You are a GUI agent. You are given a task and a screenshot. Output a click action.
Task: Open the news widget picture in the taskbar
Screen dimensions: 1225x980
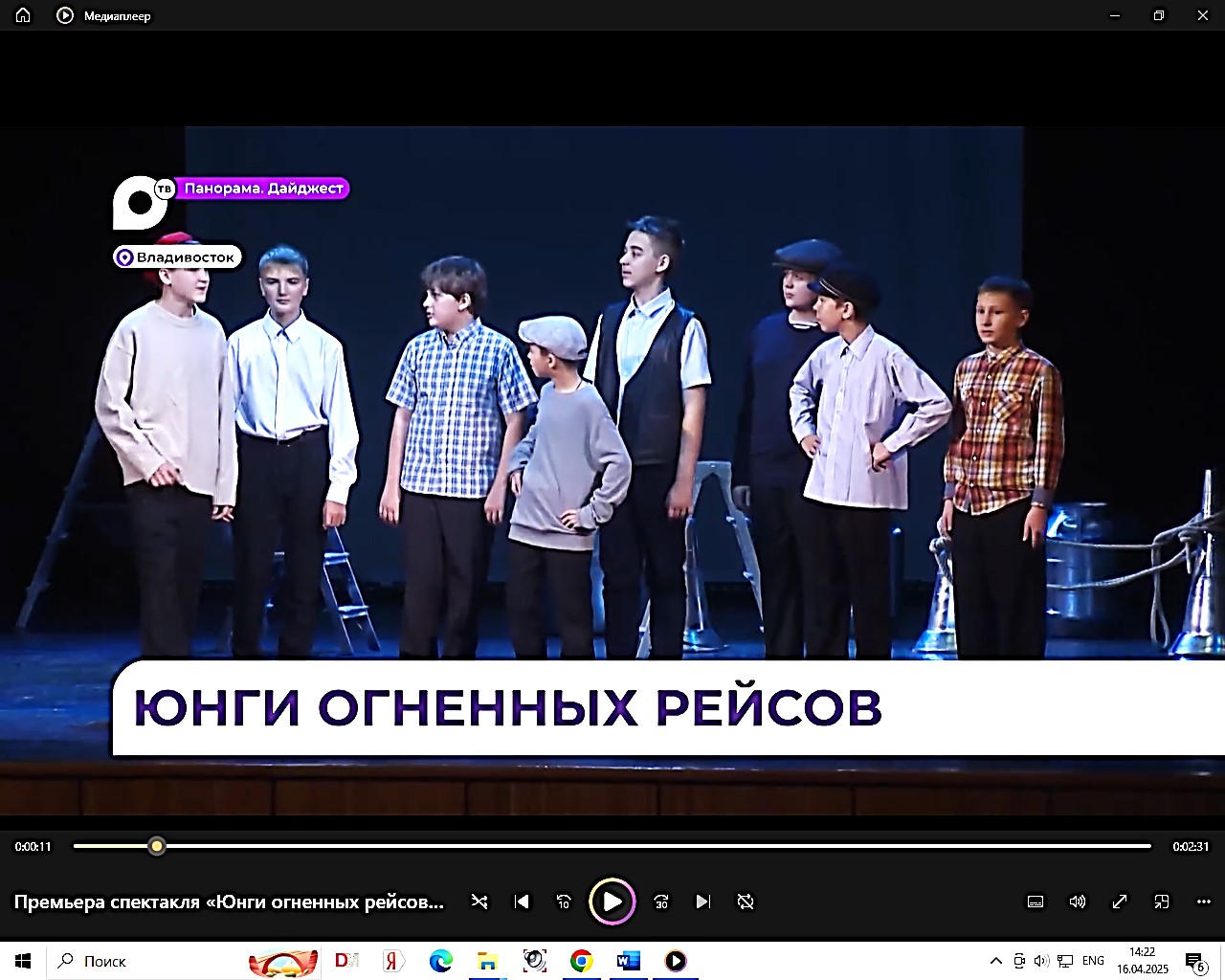click(x=283, y=961)
